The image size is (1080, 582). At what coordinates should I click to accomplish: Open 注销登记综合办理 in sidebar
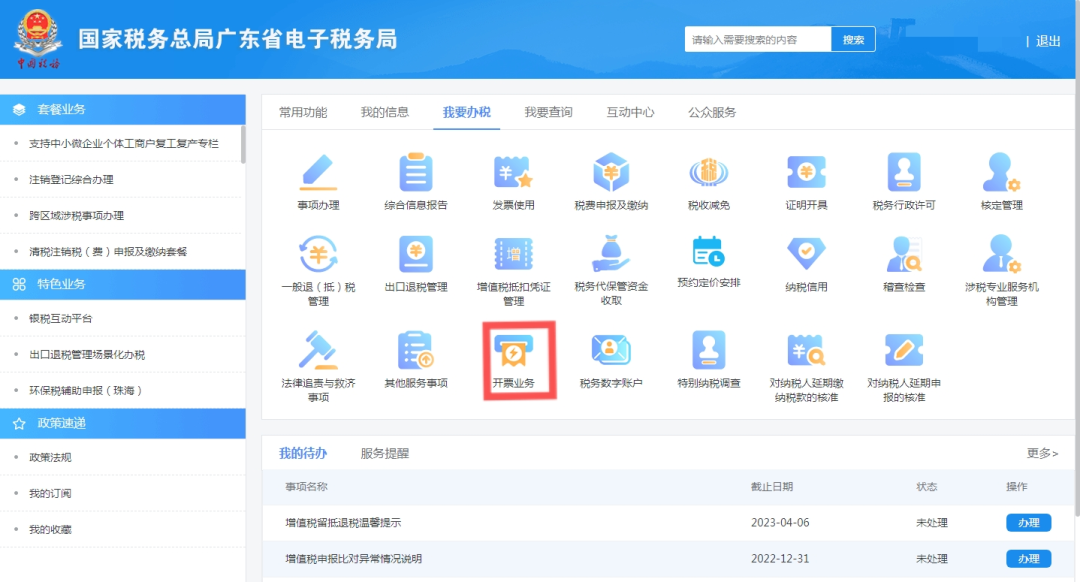71,180
